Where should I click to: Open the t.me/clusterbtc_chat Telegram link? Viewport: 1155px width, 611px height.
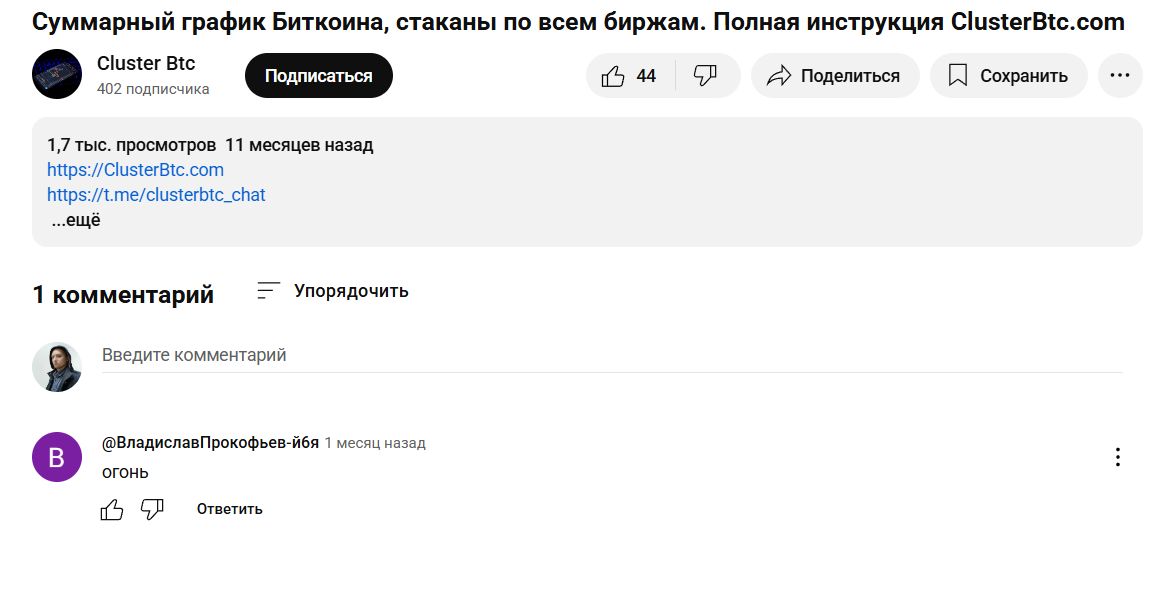pyautogui.click(x=156, y=195)
